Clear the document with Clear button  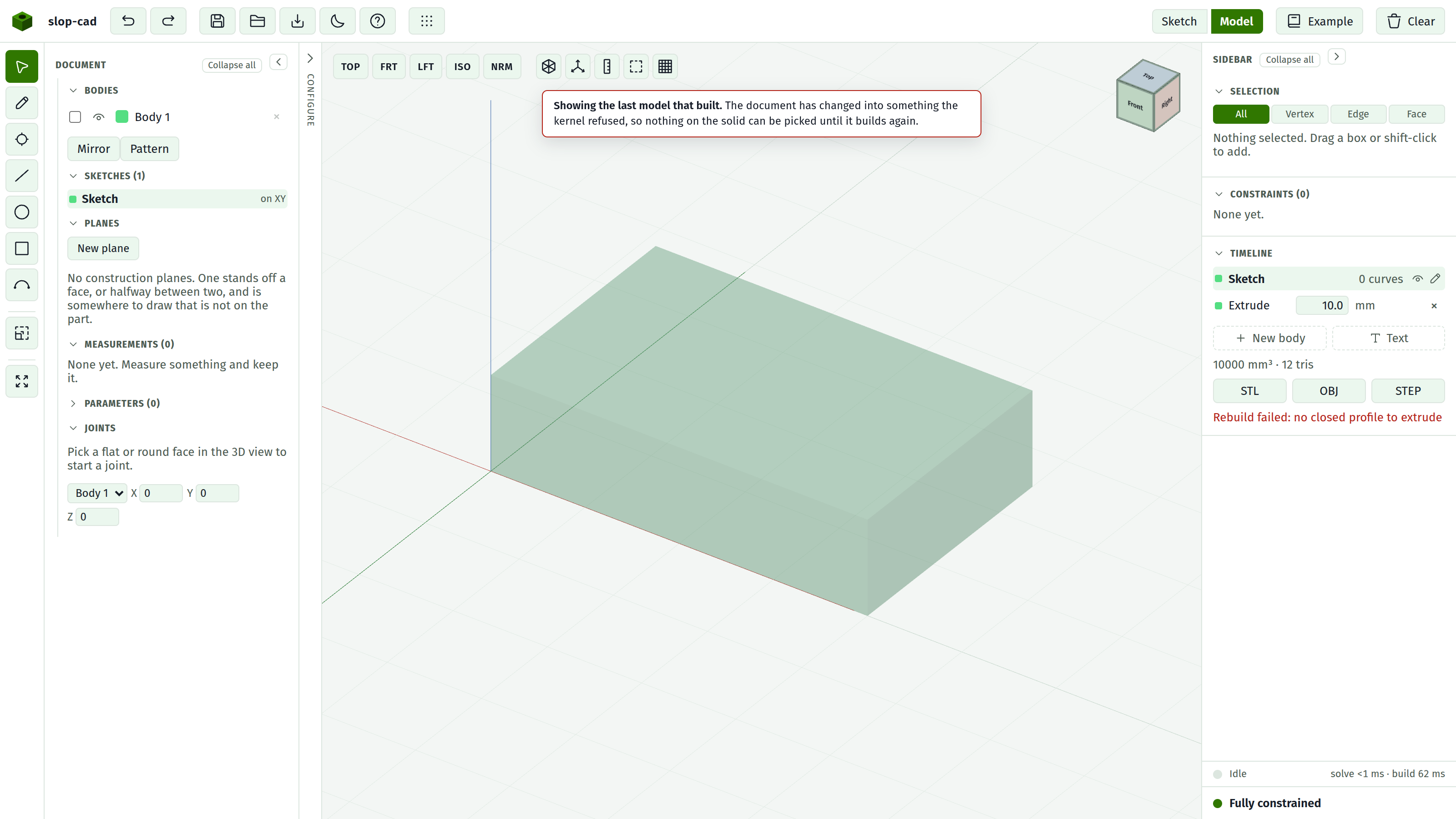[x=1410, y=21]
